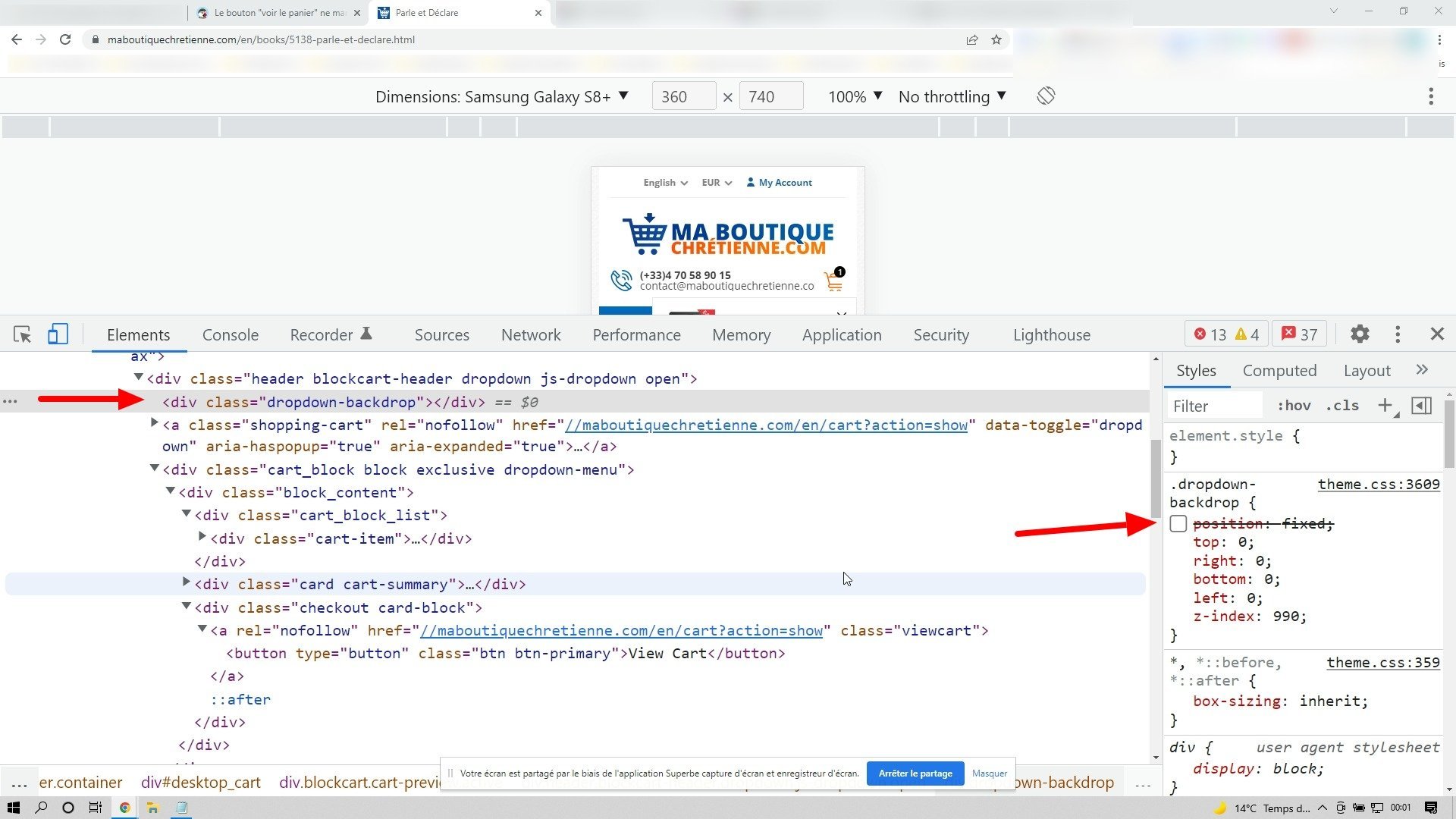Screen dimensions: 1456x819
Task: Toggle the computed styles sidebar icon
Action: 1422,406
